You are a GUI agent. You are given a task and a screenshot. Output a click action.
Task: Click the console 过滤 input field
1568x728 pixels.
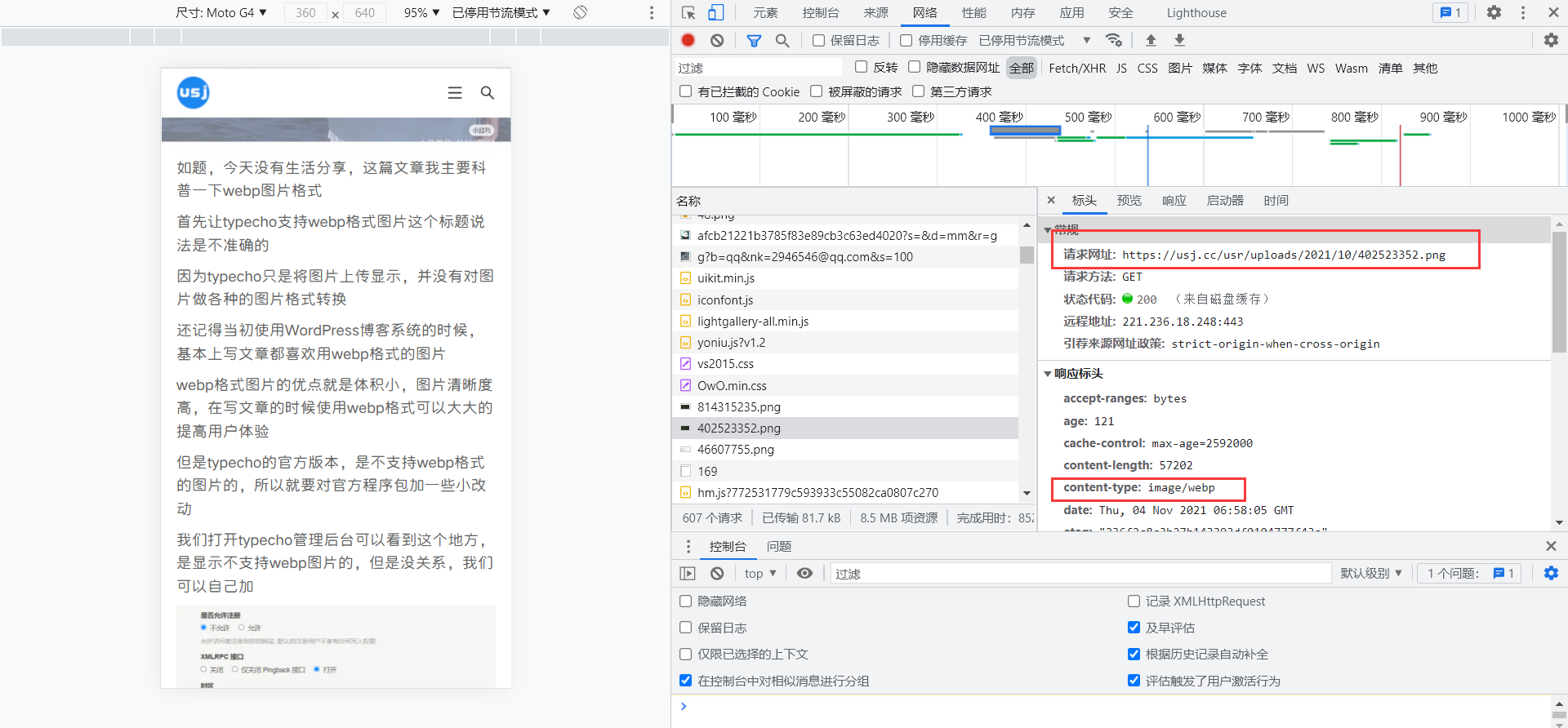[1078, 574]
